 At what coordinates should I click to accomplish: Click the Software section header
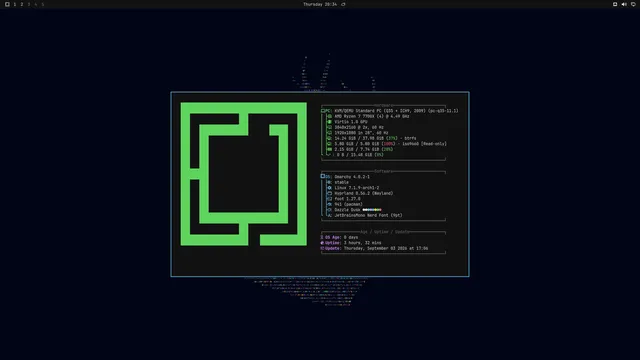(x=383, y=171)
